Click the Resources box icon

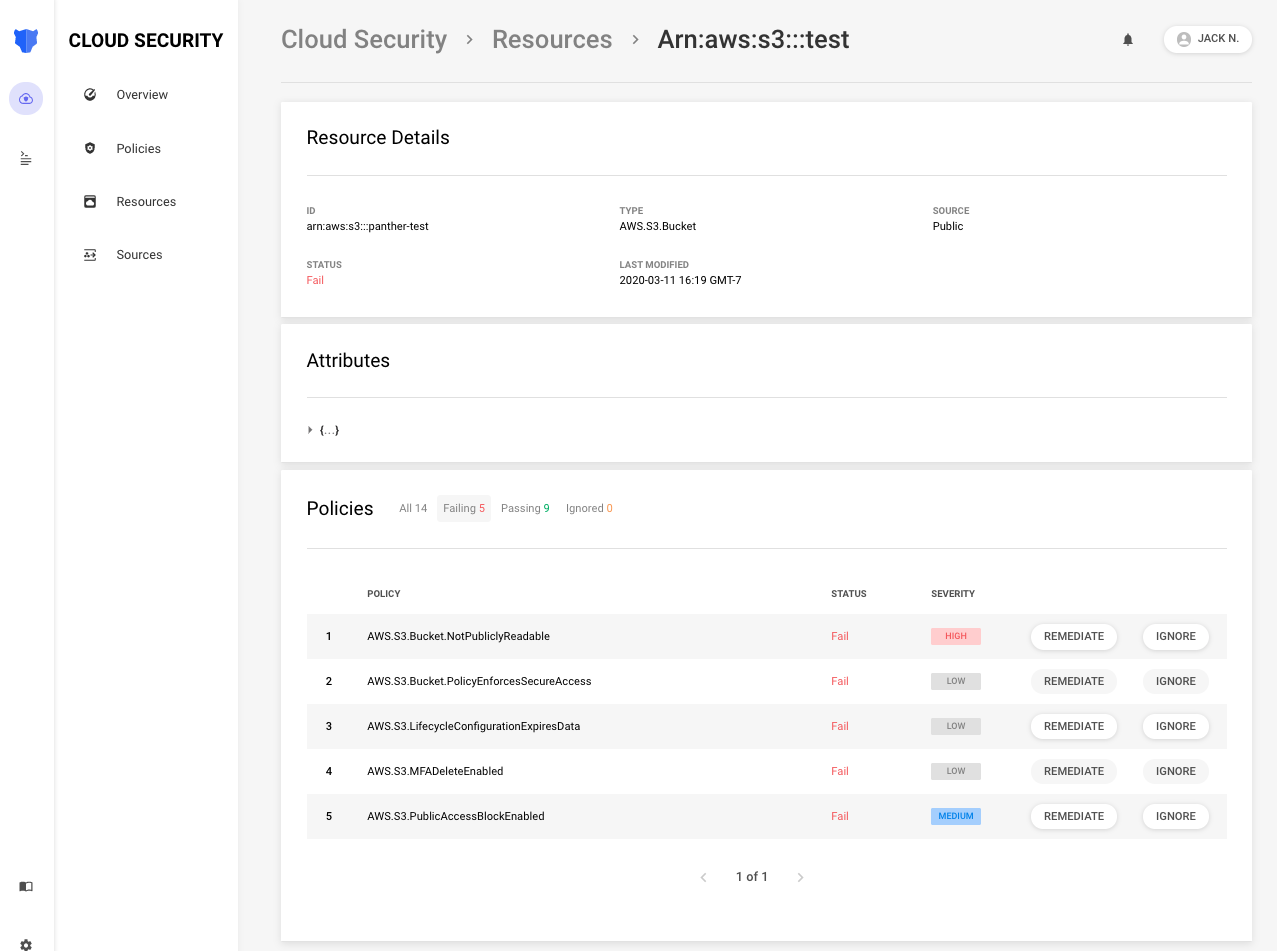(90, 201)
